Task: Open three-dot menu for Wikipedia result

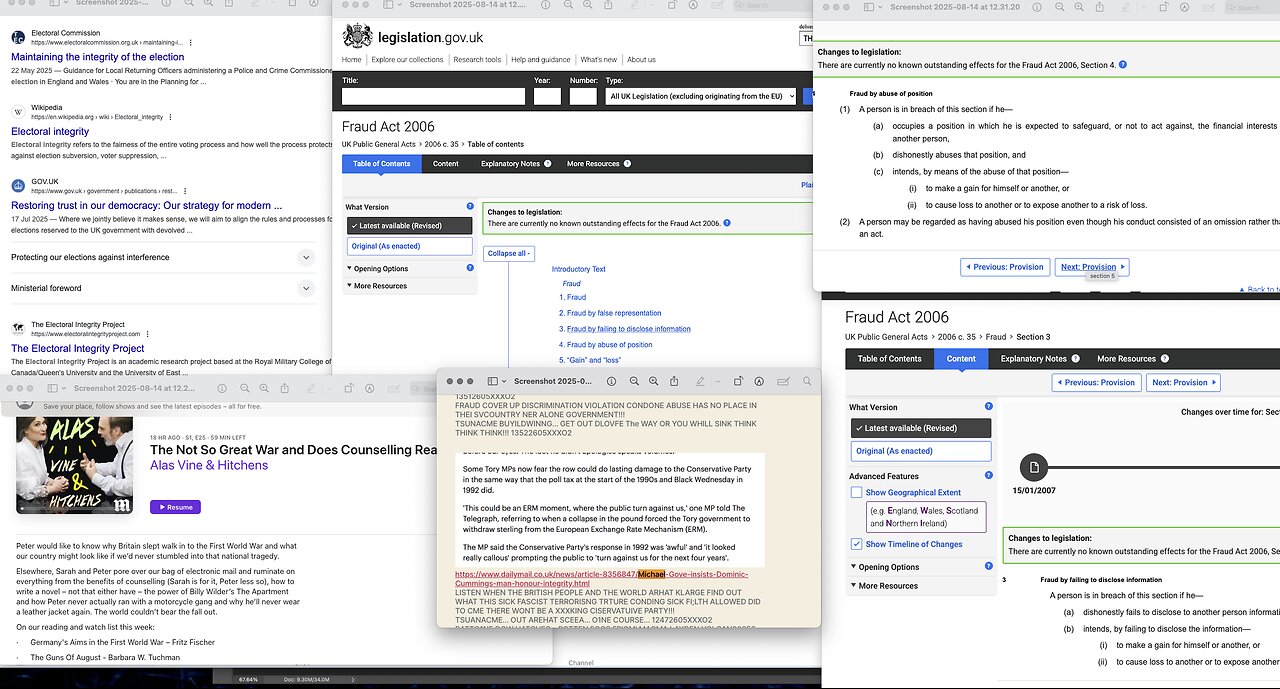Action: point(170,117)
